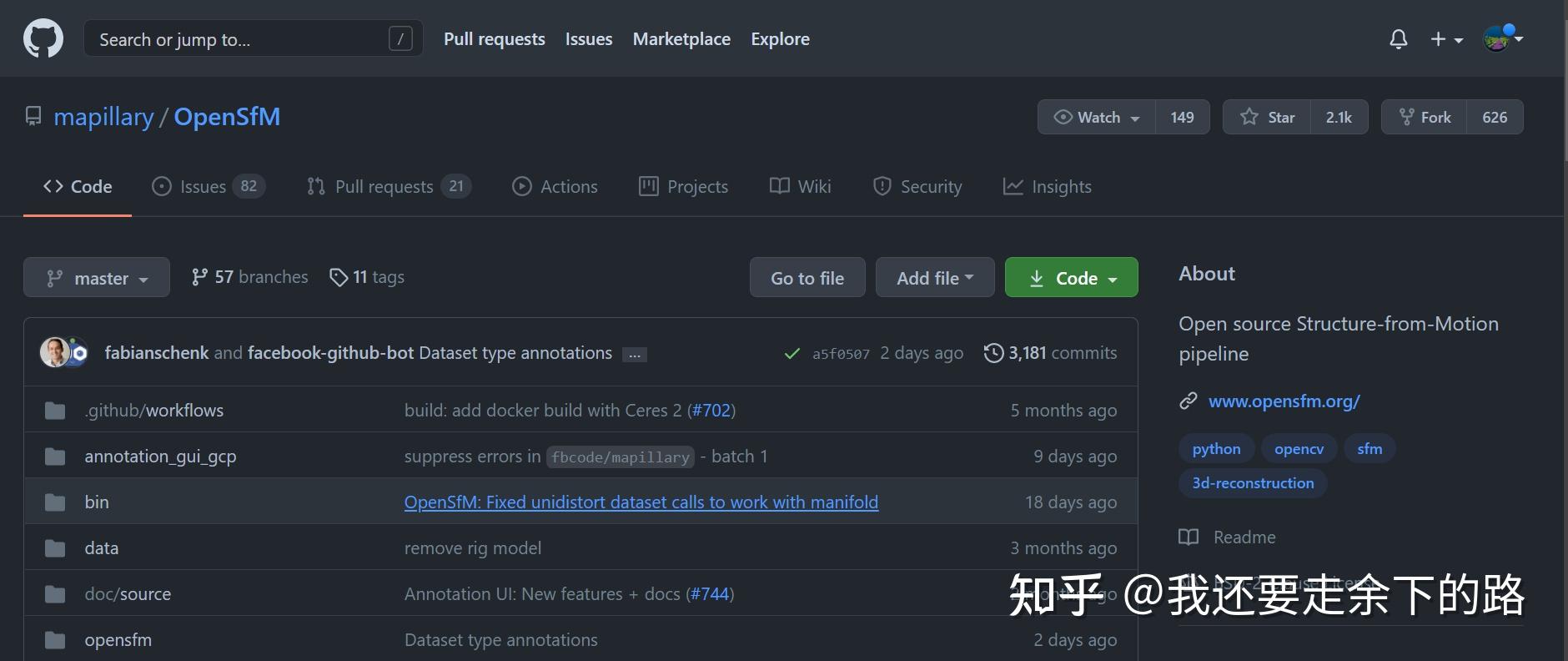The height and width of the screenshot is (661, 1568).
Task: Open the suppress errors batch 1 commit
Action: pyautogui.click(x=585, y=457)
